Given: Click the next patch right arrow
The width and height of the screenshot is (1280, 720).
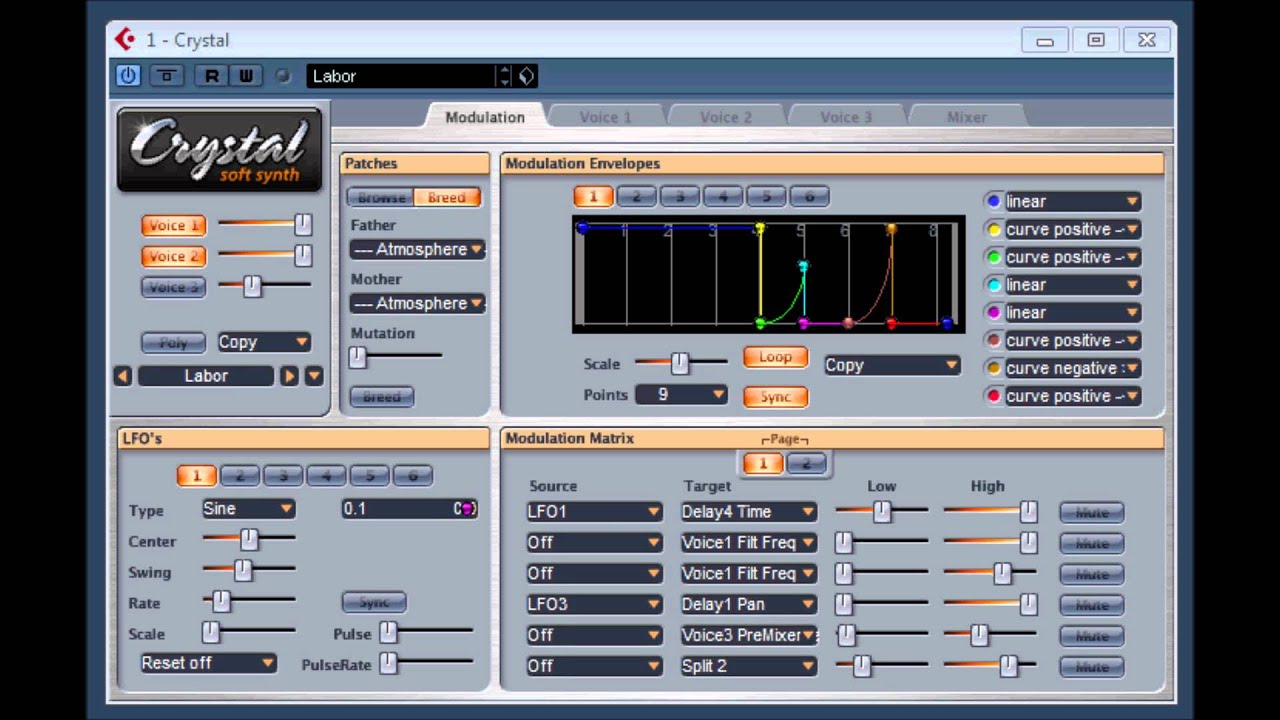Looking at the screenshot, I should coord(289,376).
